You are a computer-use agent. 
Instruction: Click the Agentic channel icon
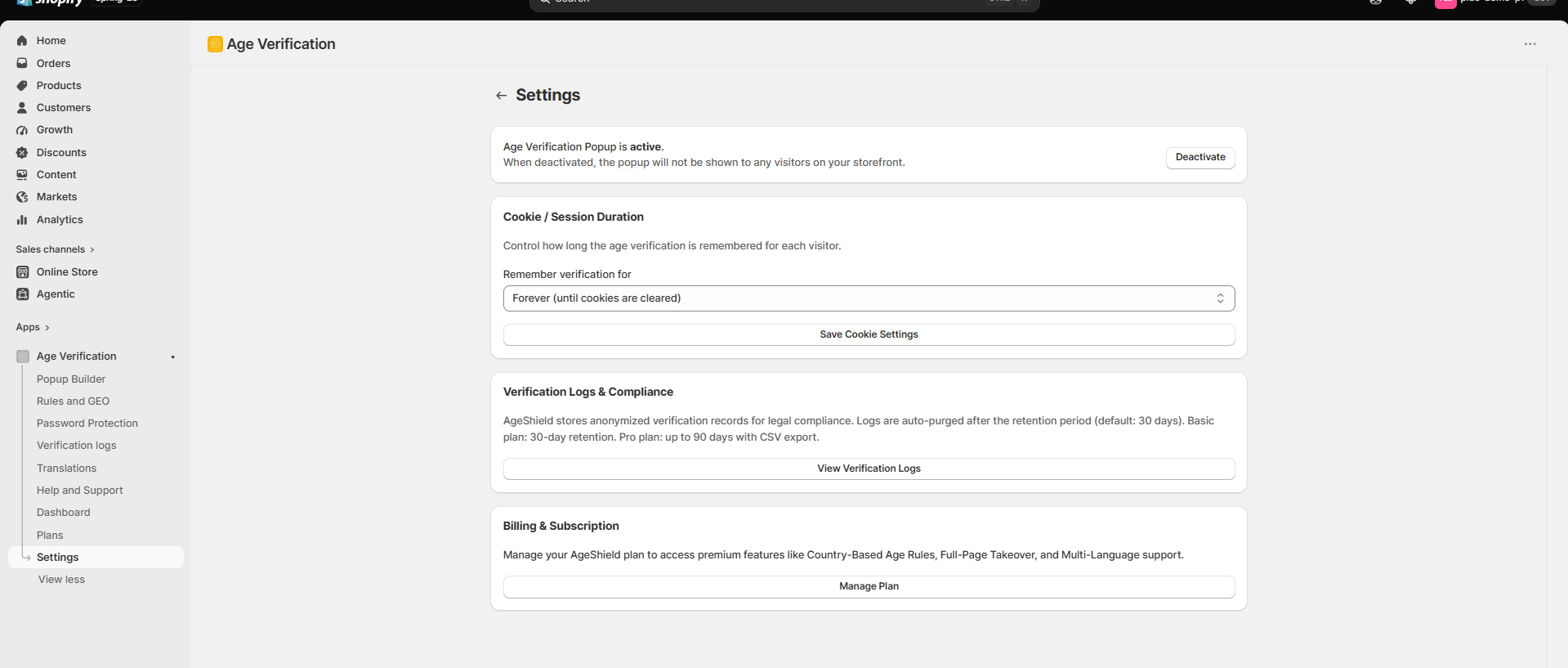(x=22, y=294)
